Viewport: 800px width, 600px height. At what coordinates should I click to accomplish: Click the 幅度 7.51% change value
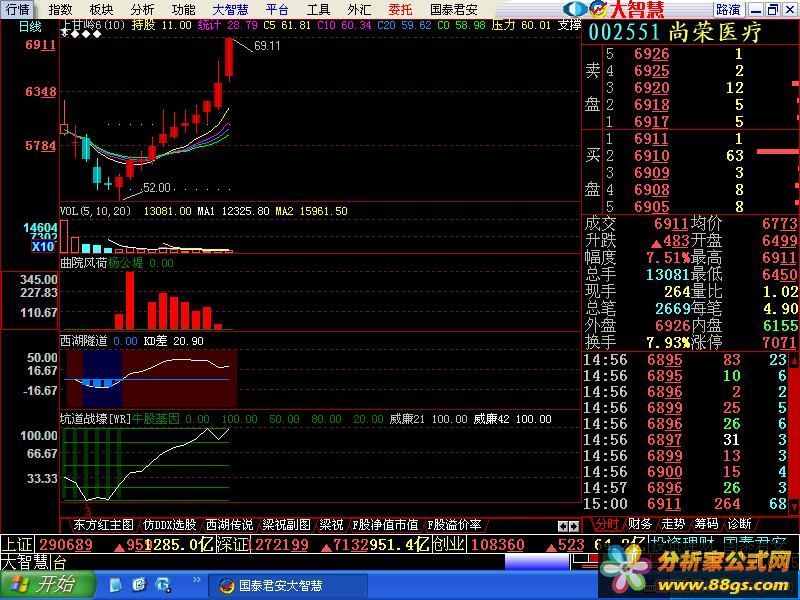pyautogui.click(x=668, y=257)
